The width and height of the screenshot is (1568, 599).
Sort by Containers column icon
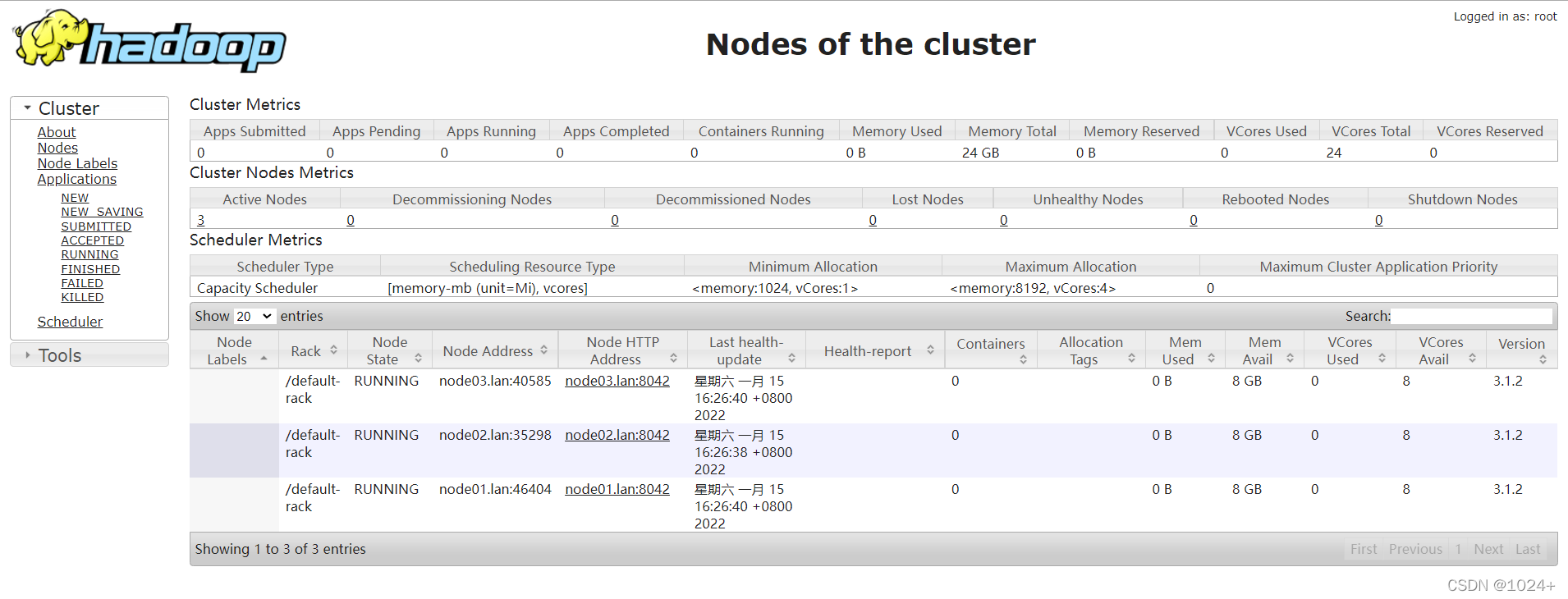(x=1023, y=359)
